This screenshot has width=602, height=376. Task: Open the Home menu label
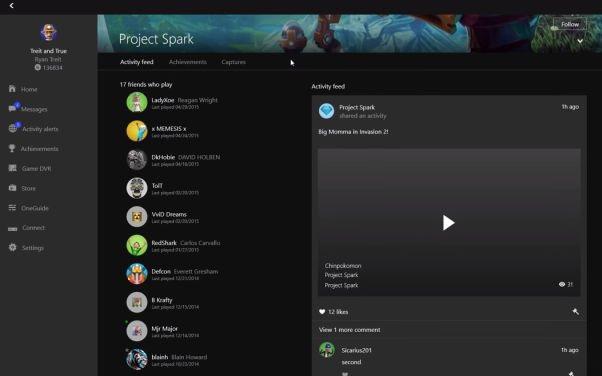[x=29, y=89]
